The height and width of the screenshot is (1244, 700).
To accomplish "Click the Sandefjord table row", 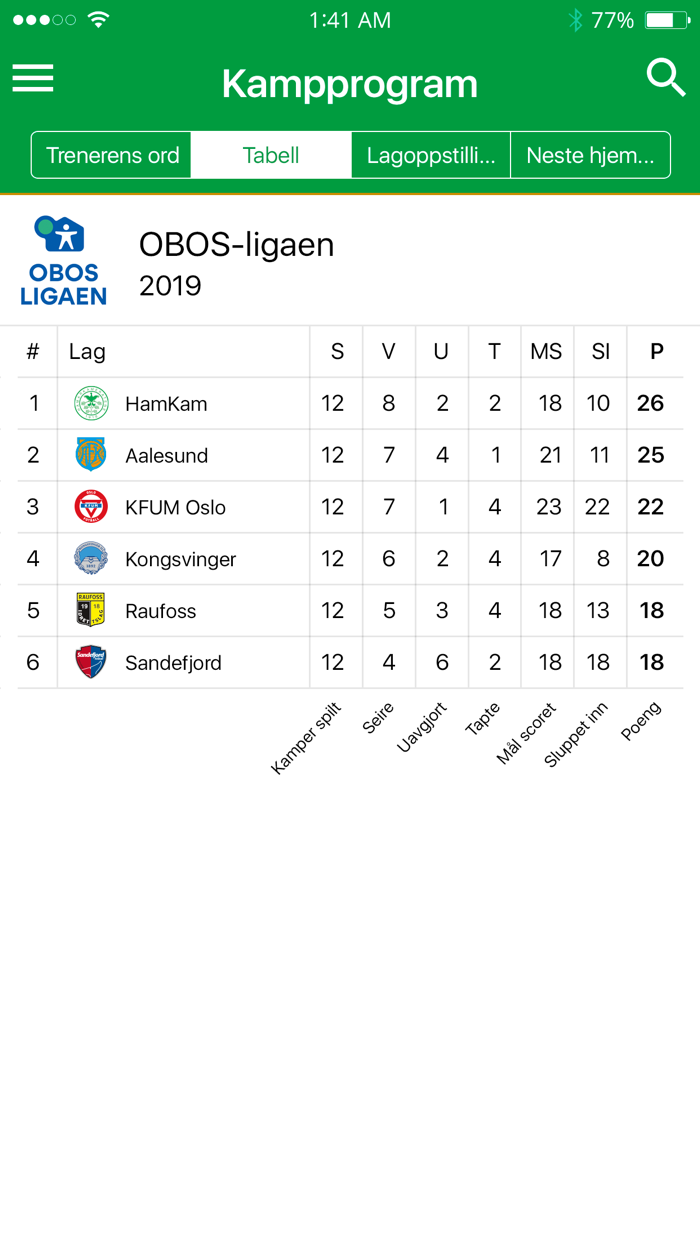I will point(350,662).
